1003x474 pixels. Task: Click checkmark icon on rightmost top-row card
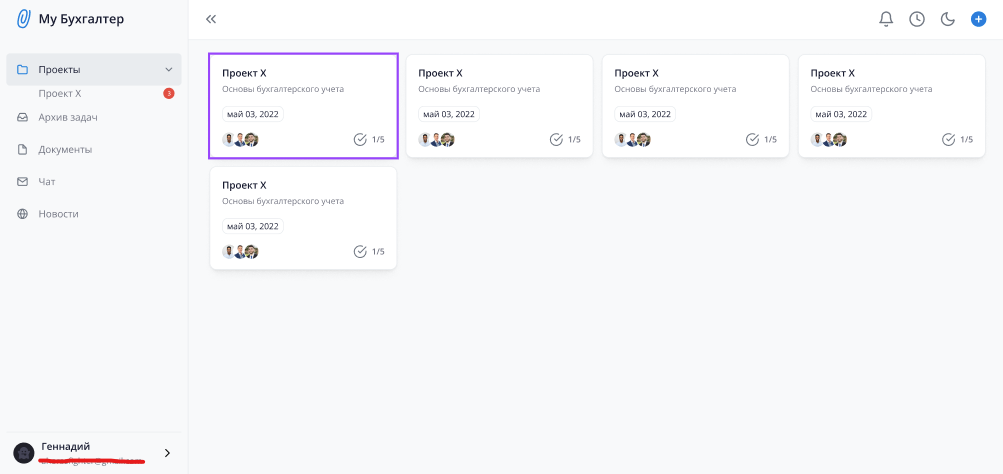pos(949,139)
